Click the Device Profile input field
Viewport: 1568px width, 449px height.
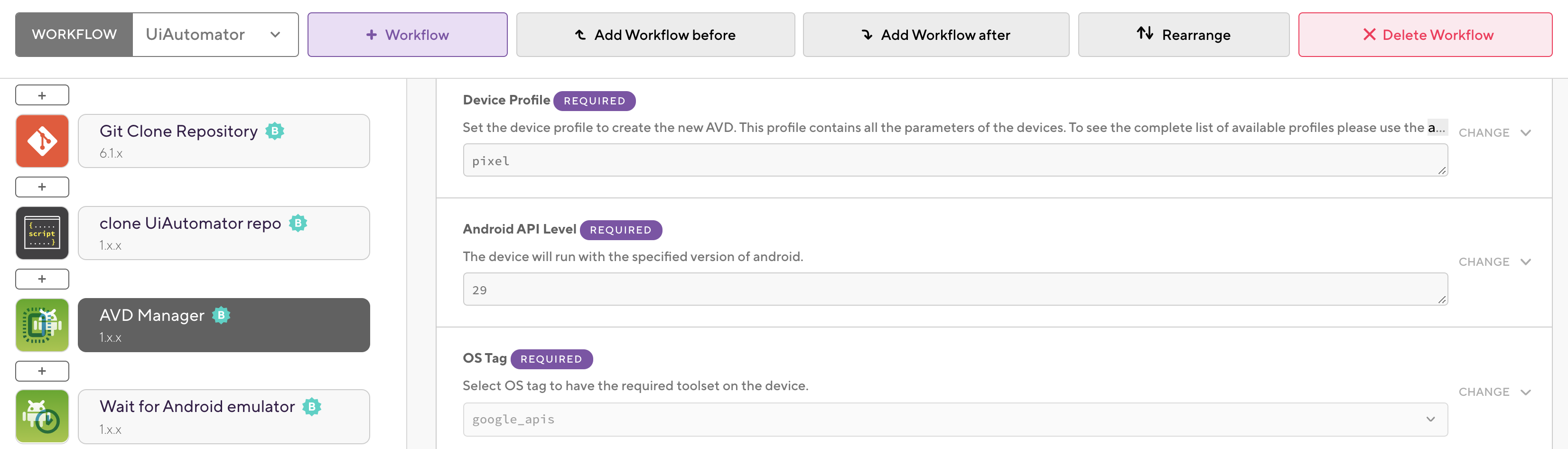click(955, 160)
